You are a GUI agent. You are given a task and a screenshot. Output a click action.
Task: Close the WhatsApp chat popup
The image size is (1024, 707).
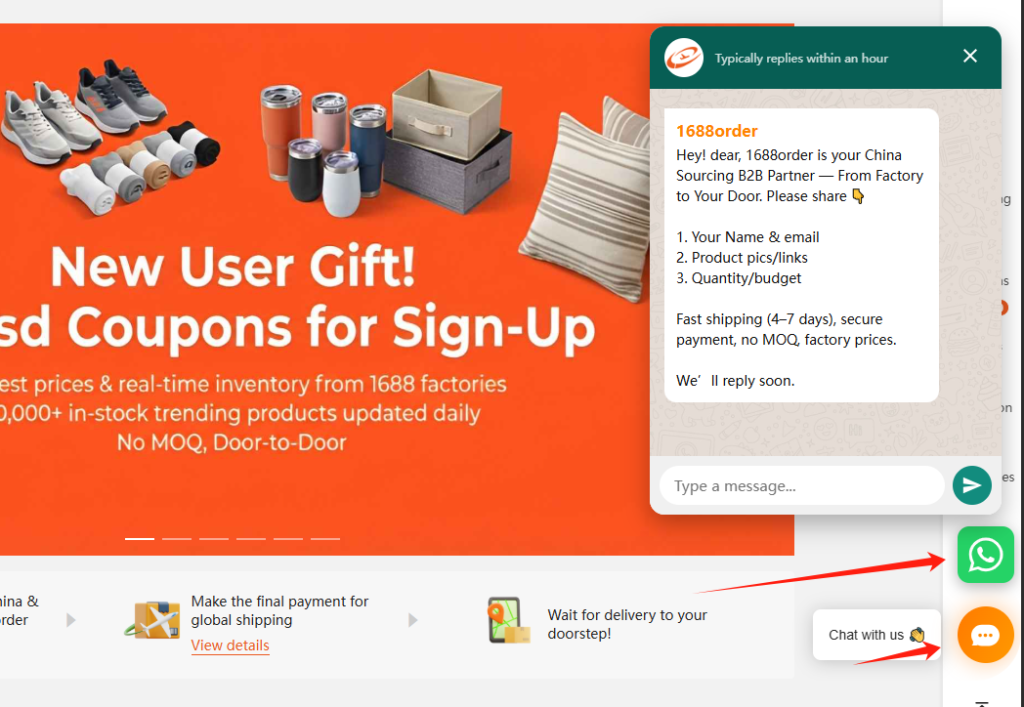tap(970, 56)
